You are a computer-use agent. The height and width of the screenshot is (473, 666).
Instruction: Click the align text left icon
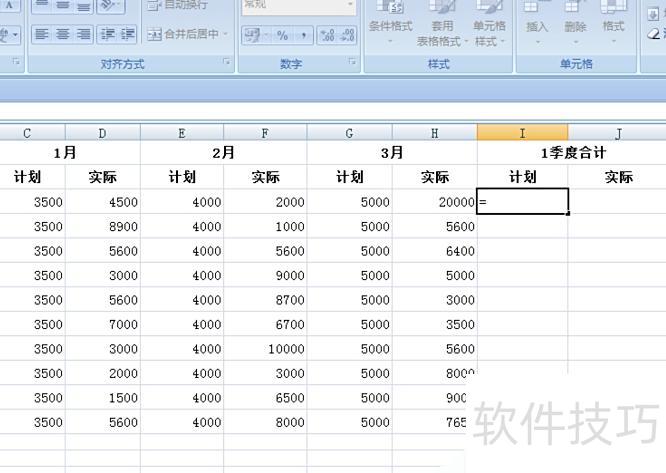pyautogui.click(x=42, y=34)
